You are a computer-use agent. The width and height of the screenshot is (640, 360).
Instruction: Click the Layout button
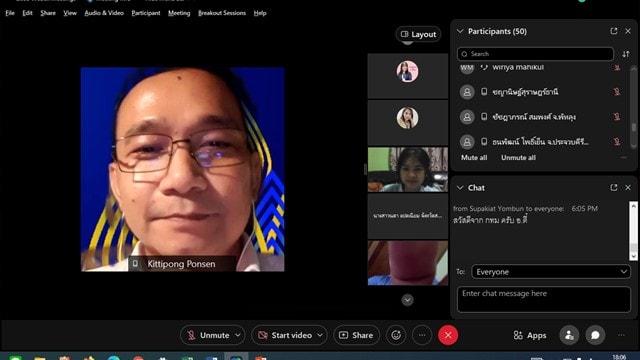point(418,34)
